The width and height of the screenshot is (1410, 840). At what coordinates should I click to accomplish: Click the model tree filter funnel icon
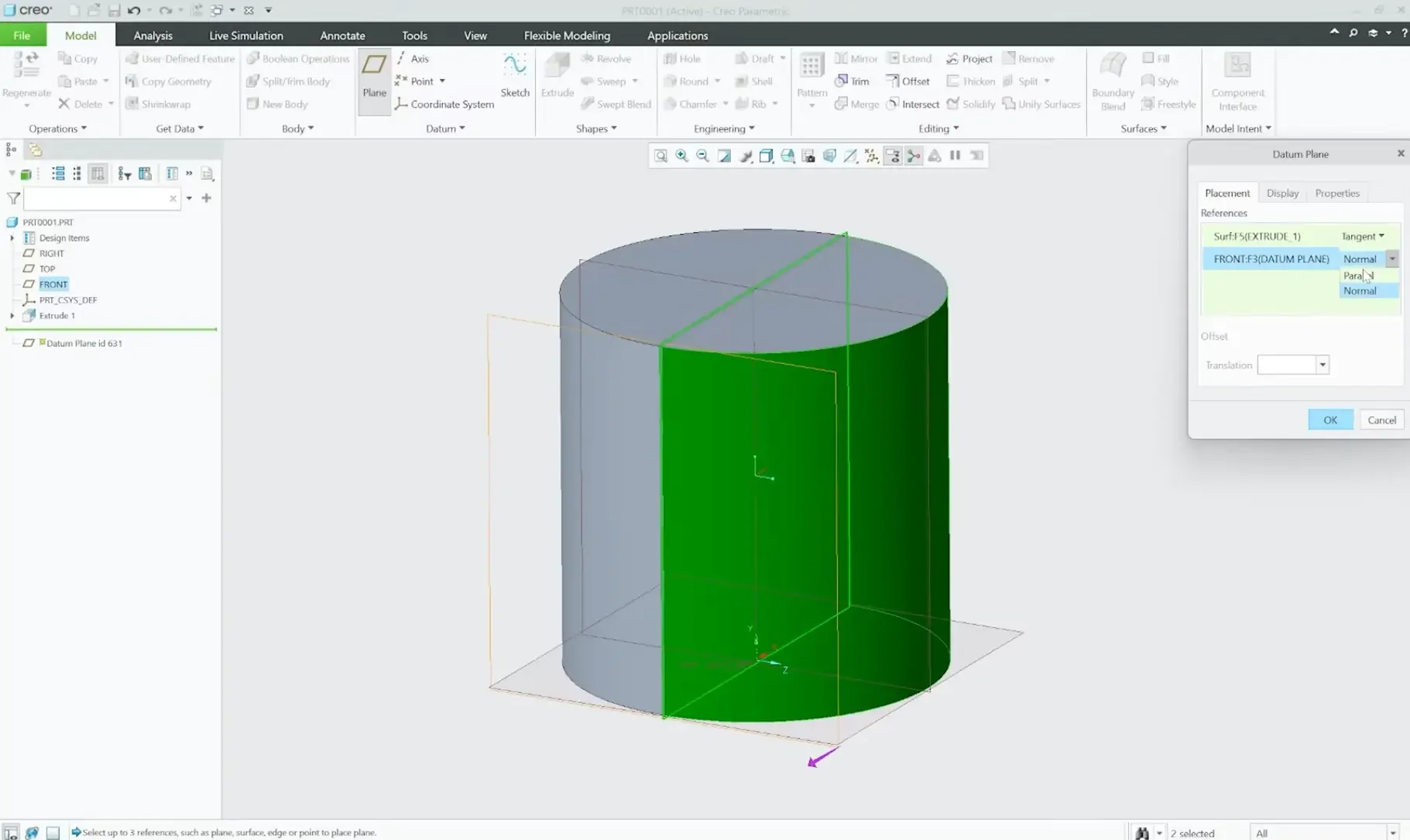tap(13, 198)
